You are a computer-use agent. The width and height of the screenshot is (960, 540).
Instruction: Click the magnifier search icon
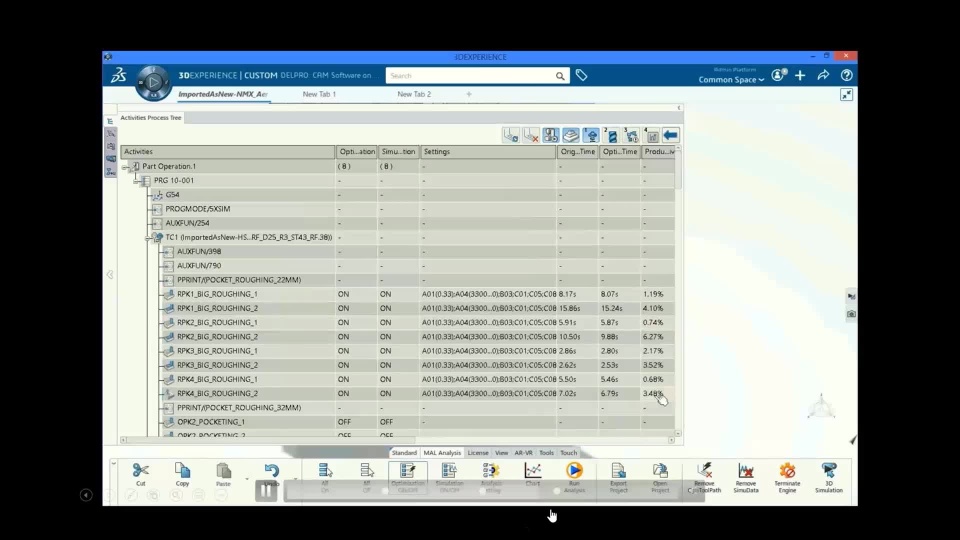point(560,76)
